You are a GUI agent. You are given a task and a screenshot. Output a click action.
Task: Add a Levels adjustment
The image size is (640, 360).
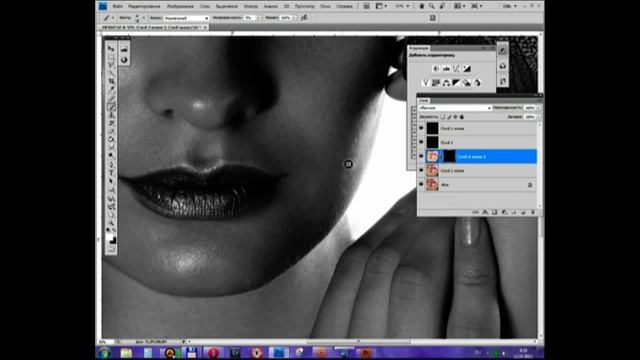(446, 69)
